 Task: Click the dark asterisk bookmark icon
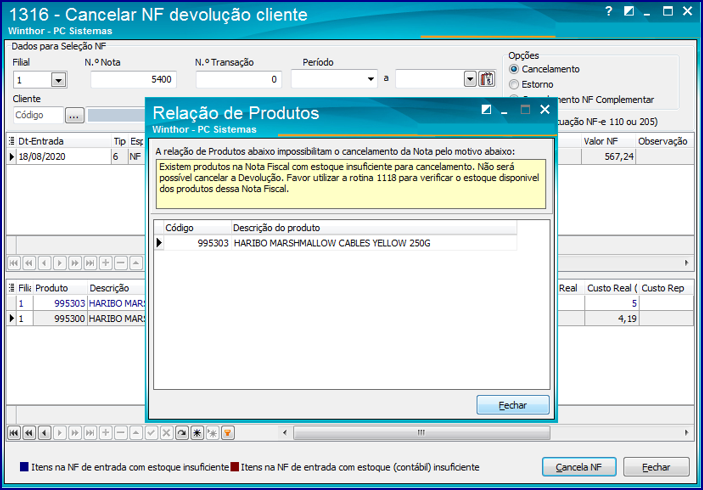(x=197, y=433)
